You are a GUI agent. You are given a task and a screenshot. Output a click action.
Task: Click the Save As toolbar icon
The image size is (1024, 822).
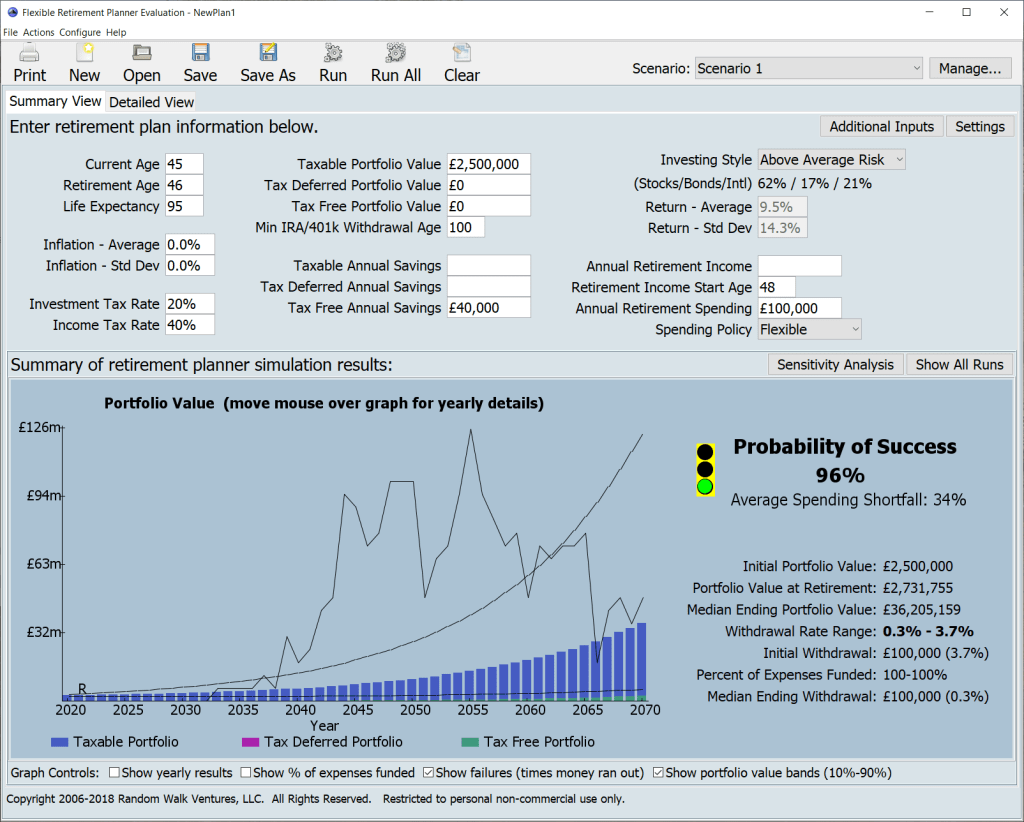pyautogui.click(x=268, y=54)
